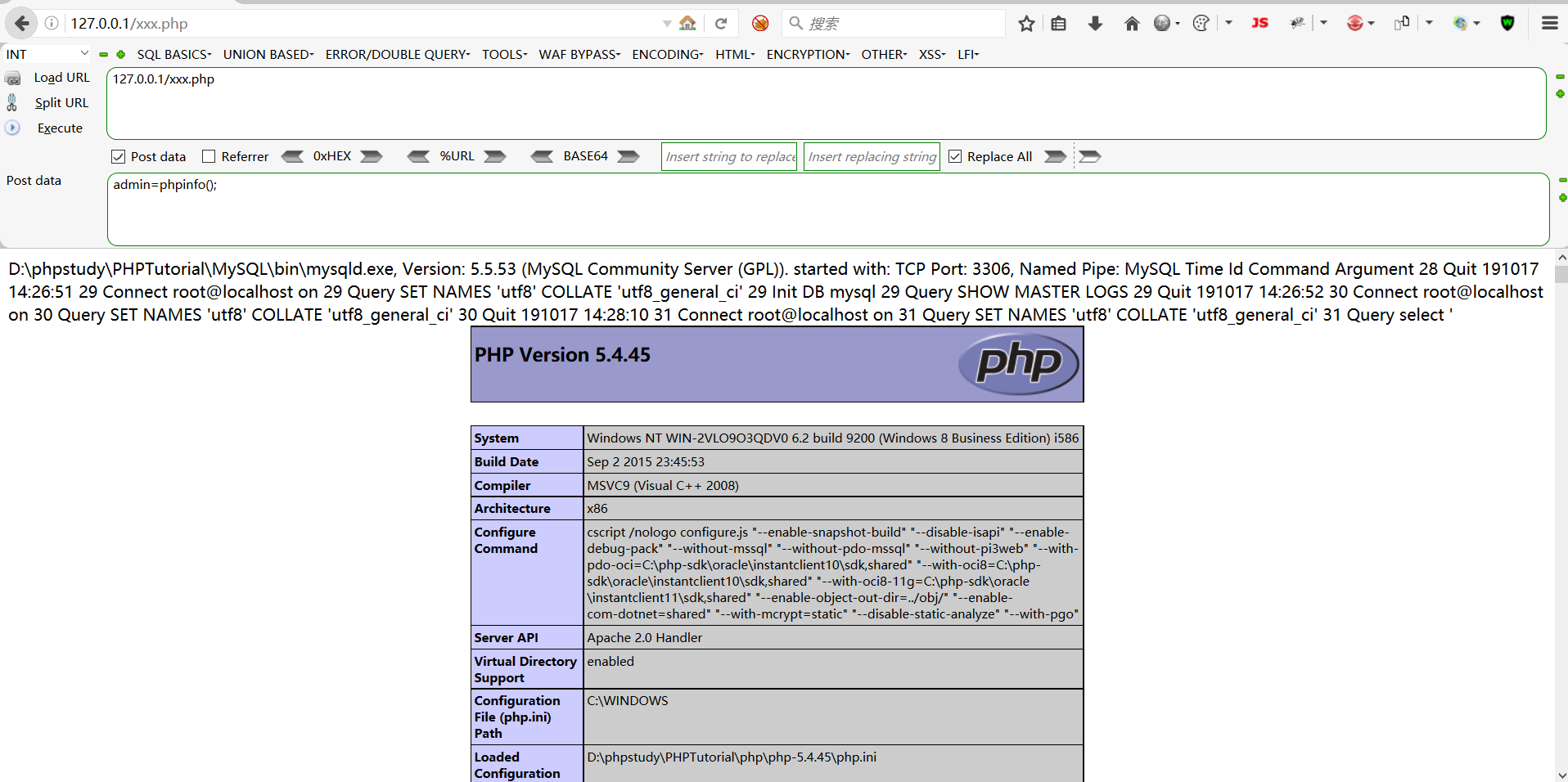
Task: Click the fly-shaped extension icon
Action: tap(1298, 22)
